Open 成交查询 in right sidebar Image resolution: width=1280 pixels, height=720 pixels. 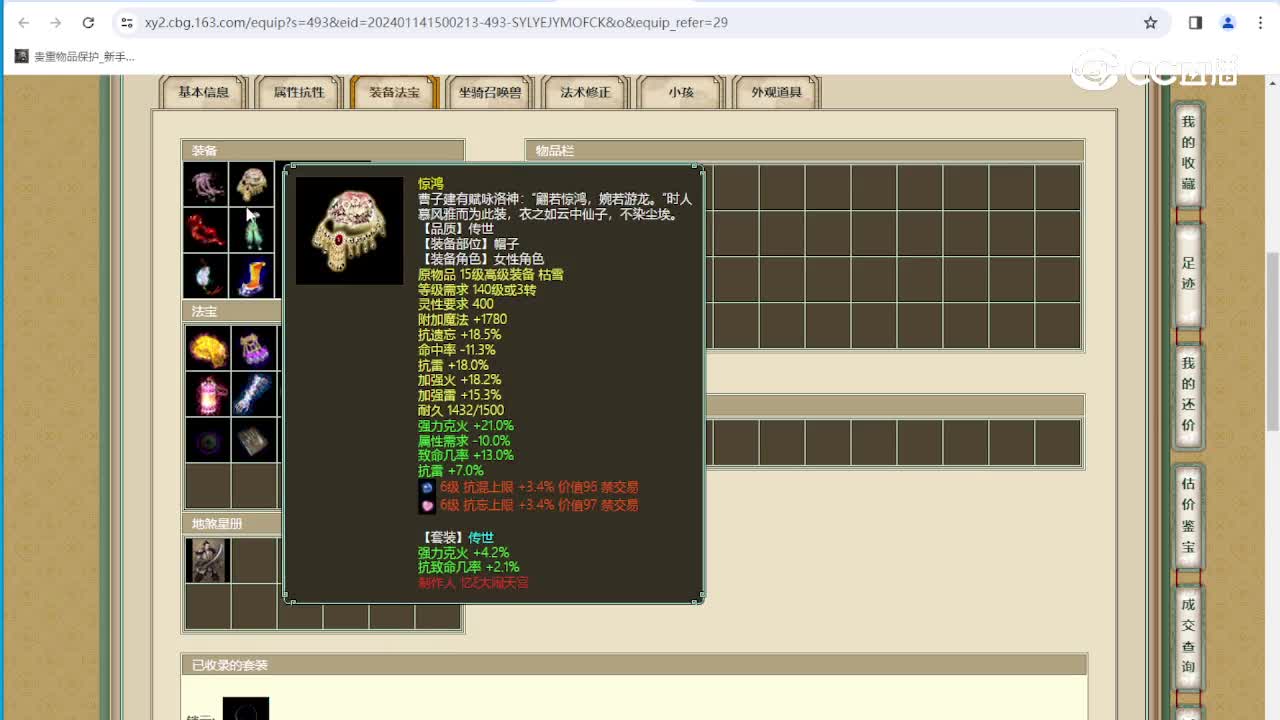tap(1188, 636)
